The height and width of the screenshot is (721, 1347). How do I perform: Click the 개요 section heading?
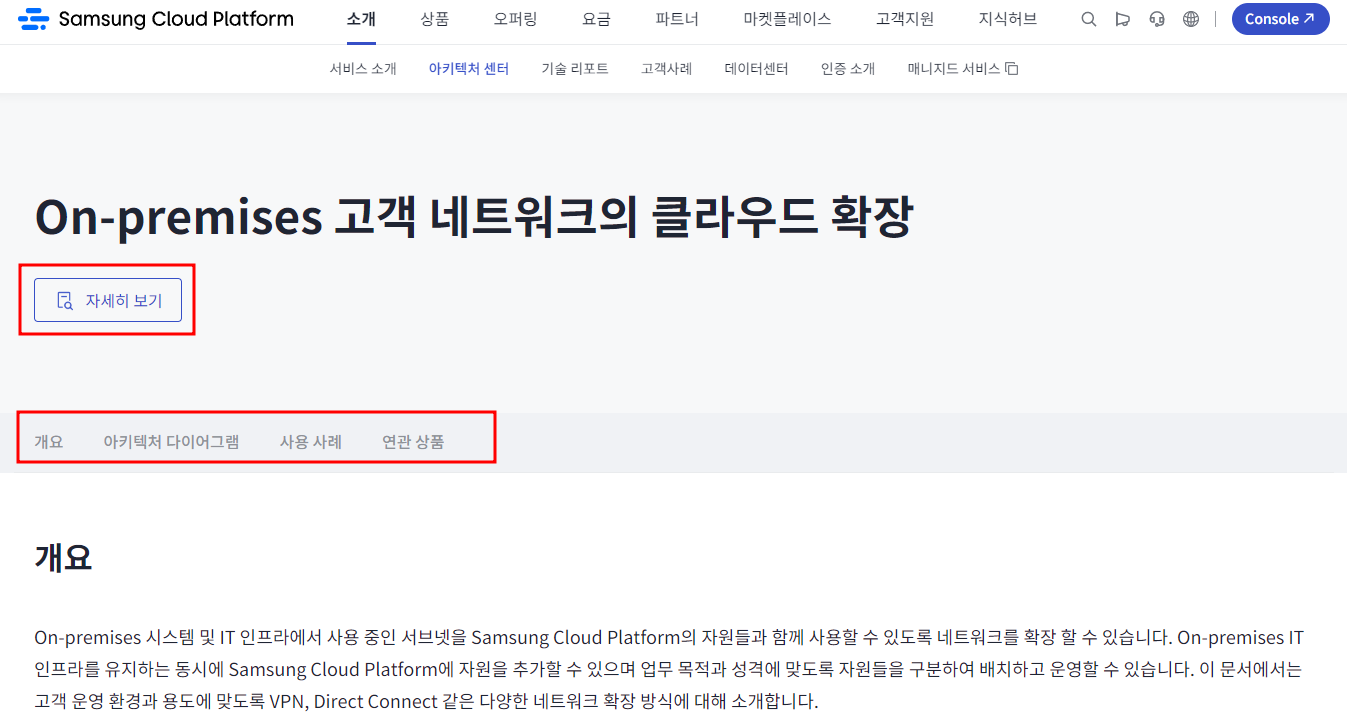(x=63, y=557)
